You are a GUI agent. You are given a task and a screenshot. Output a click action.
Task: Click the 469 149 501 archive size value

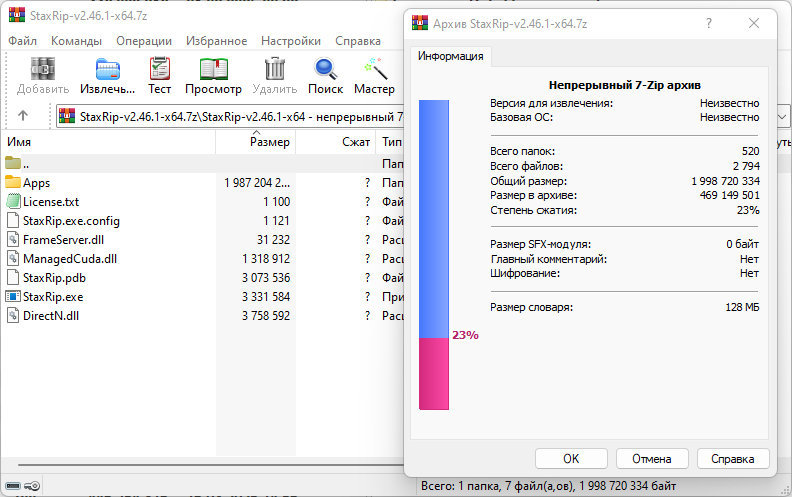pyautogui.click(x=729, y=195)
